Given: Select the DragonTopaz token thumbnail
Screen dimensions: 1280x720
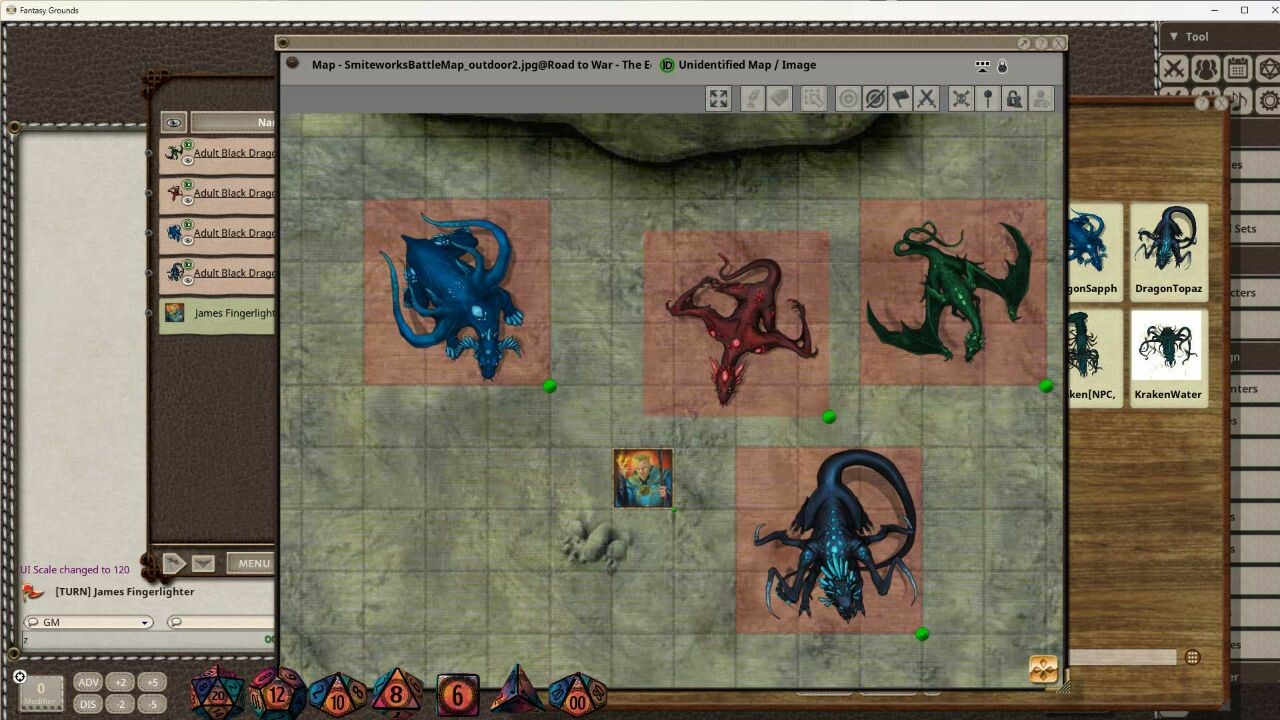Looking at the screenshot, I should click(1168, 243).
